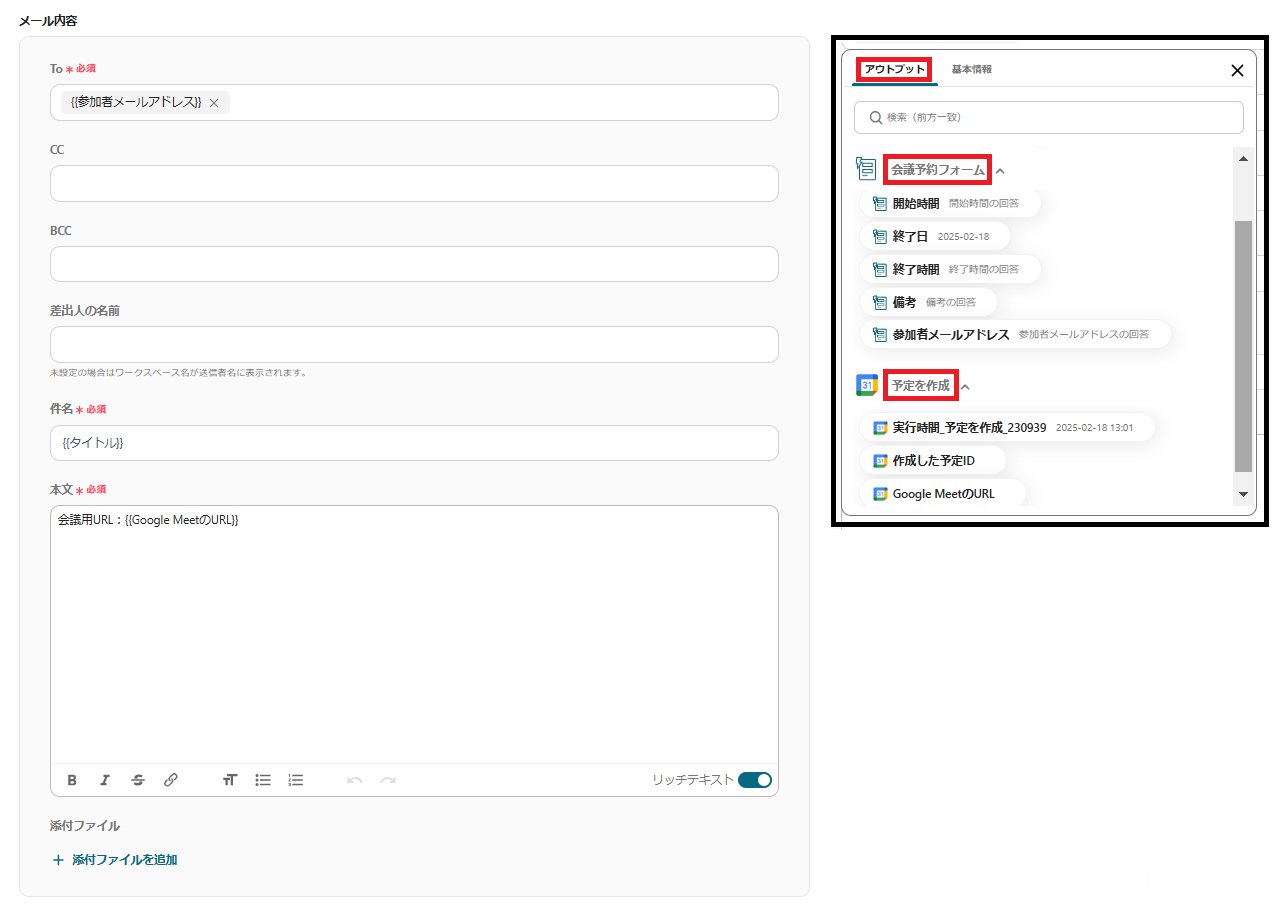
Task: Select the 開始時間 output item
Action: (950, 204)
